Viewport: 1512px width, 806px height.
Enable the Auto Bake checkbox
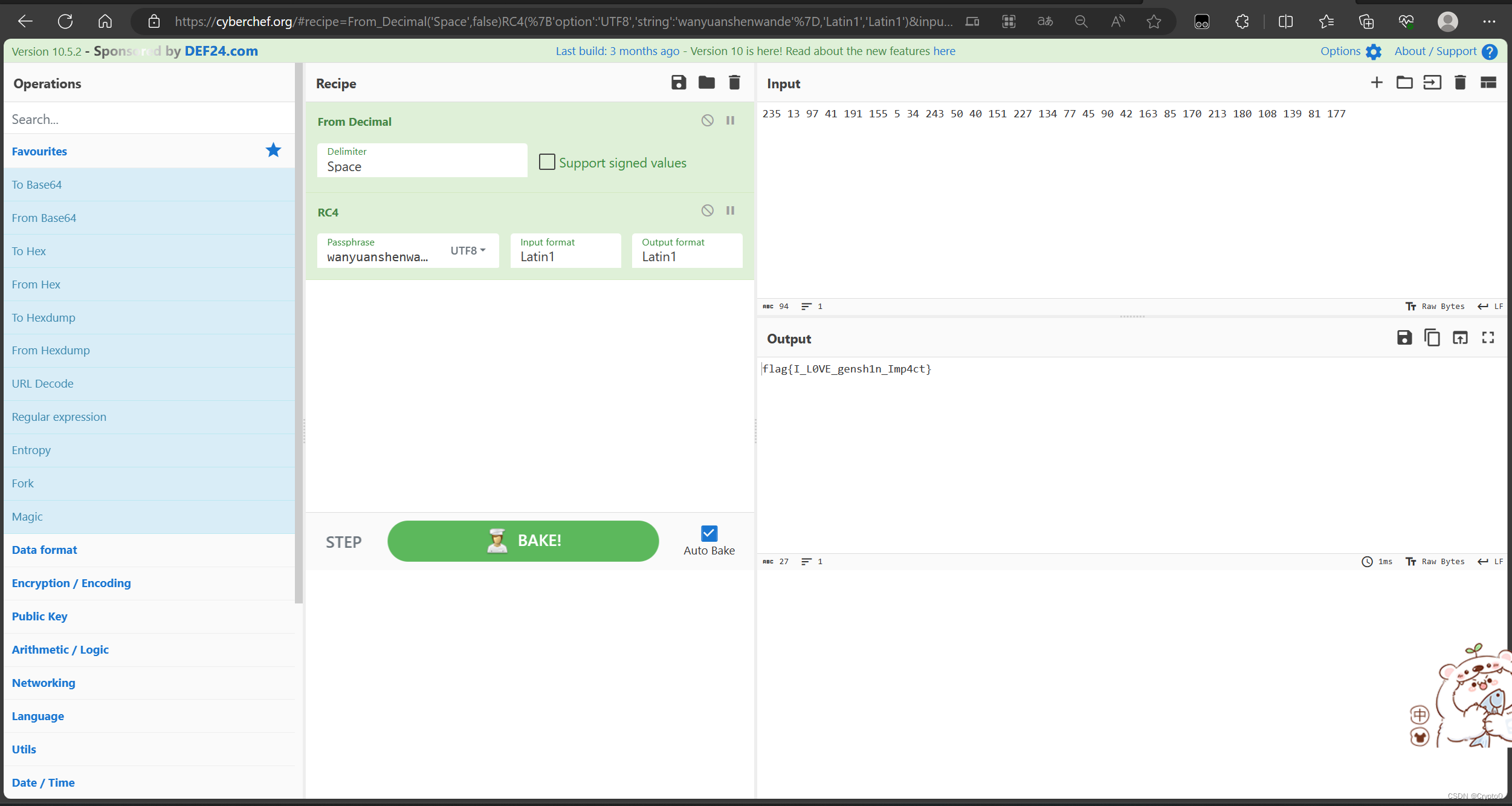709,533
